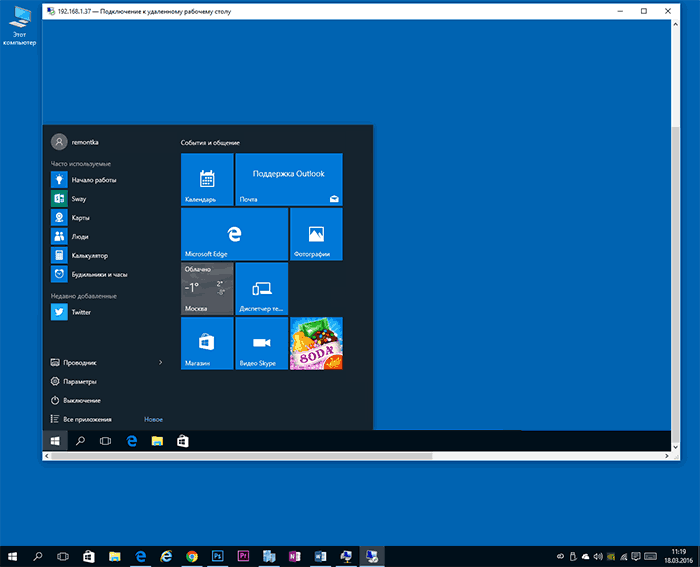This screenshot has width=700, height=567.
Task: Open OneNote on the host taskbar
Action: (295, 556)
